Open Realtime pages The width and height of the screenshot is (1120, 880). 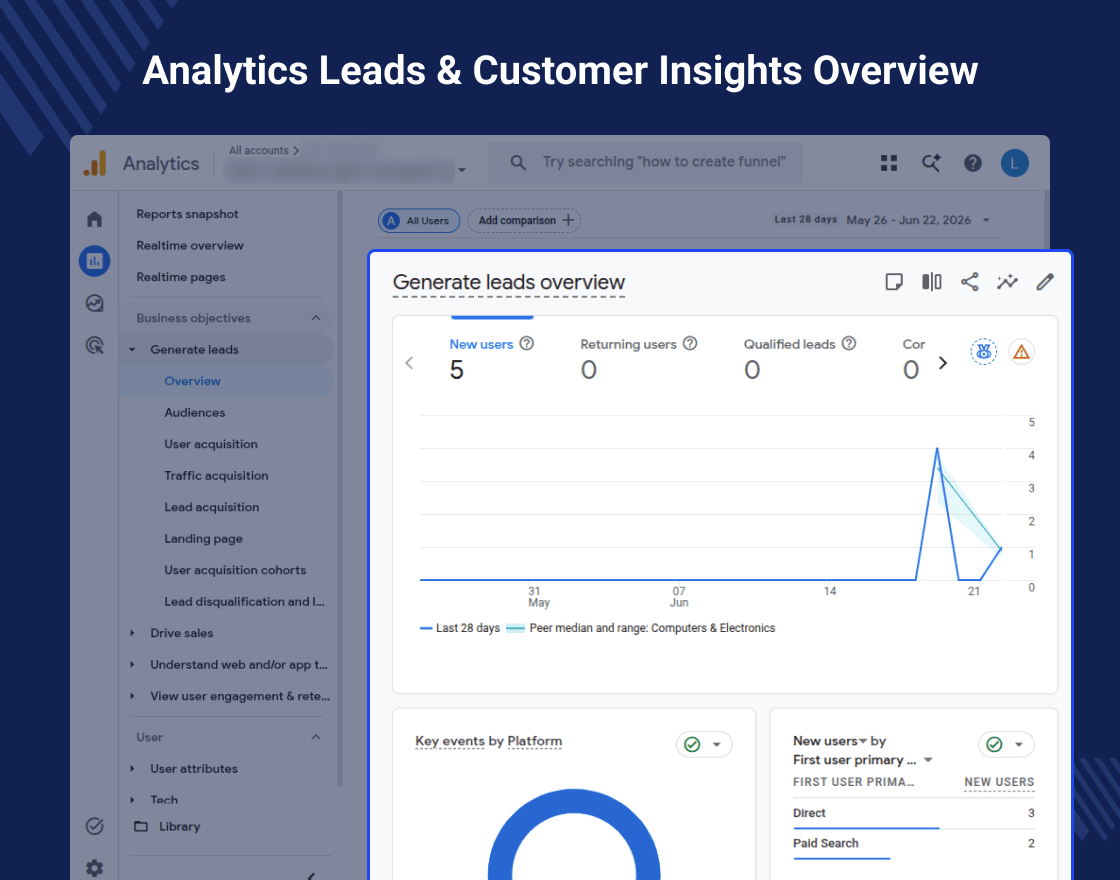[x=181, y=276]
